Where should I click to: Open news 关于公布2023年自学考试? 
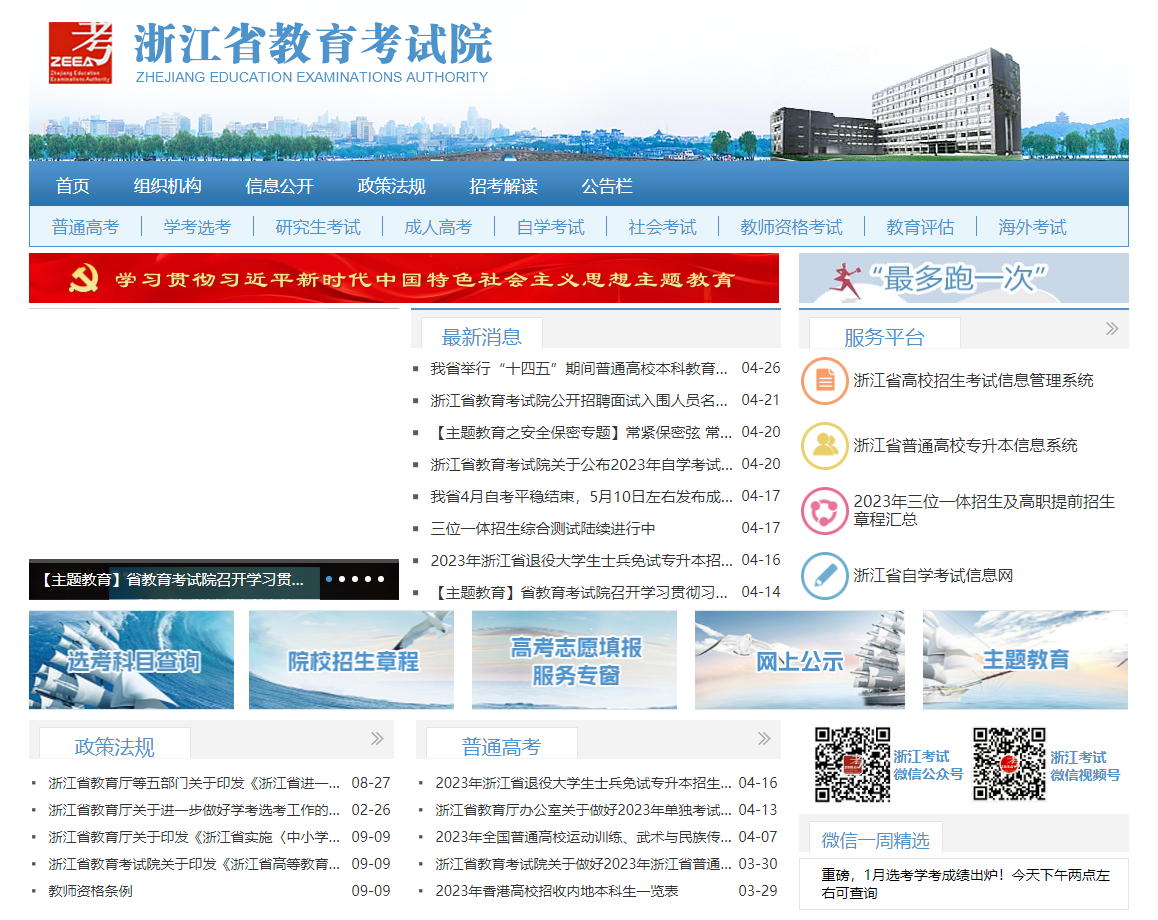(x=581, y=464)
